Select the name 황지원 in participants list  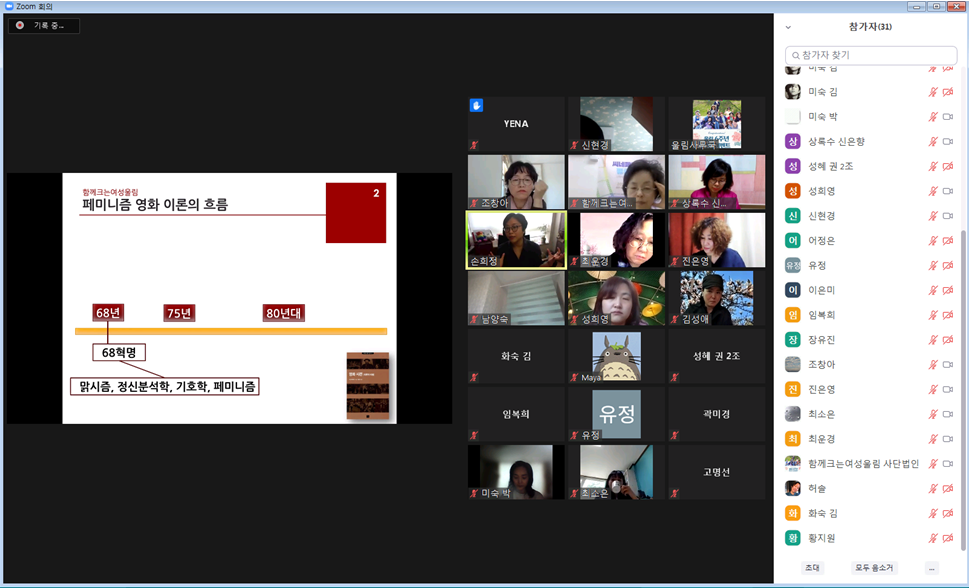(x=821, y=538)
